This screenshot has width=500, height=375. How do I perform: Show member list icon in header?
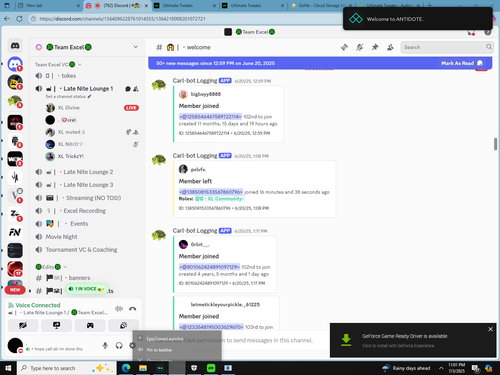(390, 47)
